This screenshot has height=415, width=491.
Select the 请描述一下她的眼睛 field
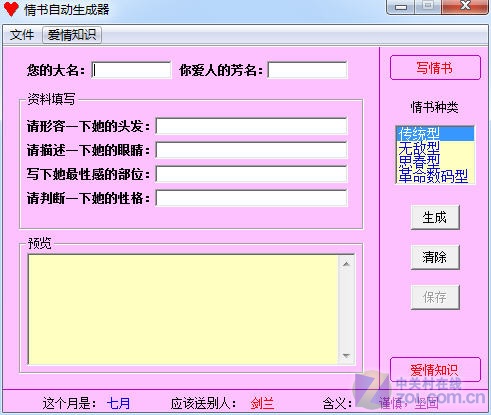(251, 150)
